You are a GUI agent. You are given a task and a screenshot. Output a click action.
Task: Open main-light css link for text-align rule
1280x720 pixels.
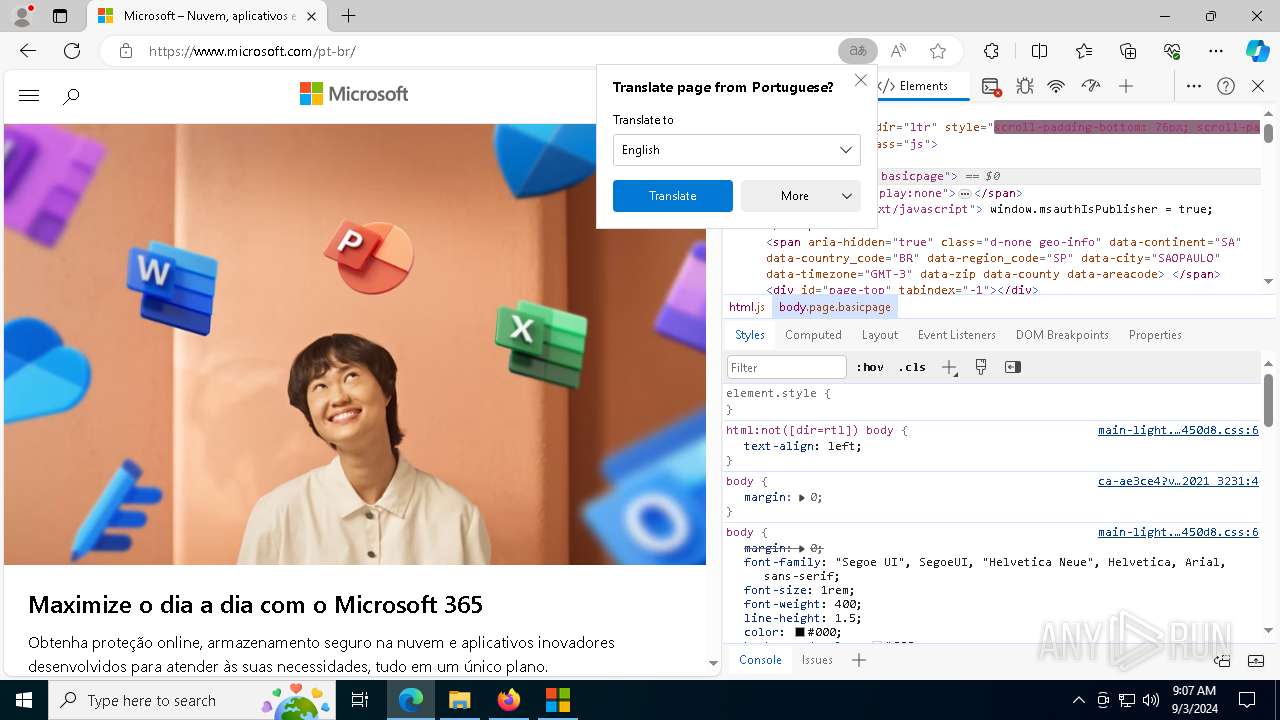(1178, 430)
